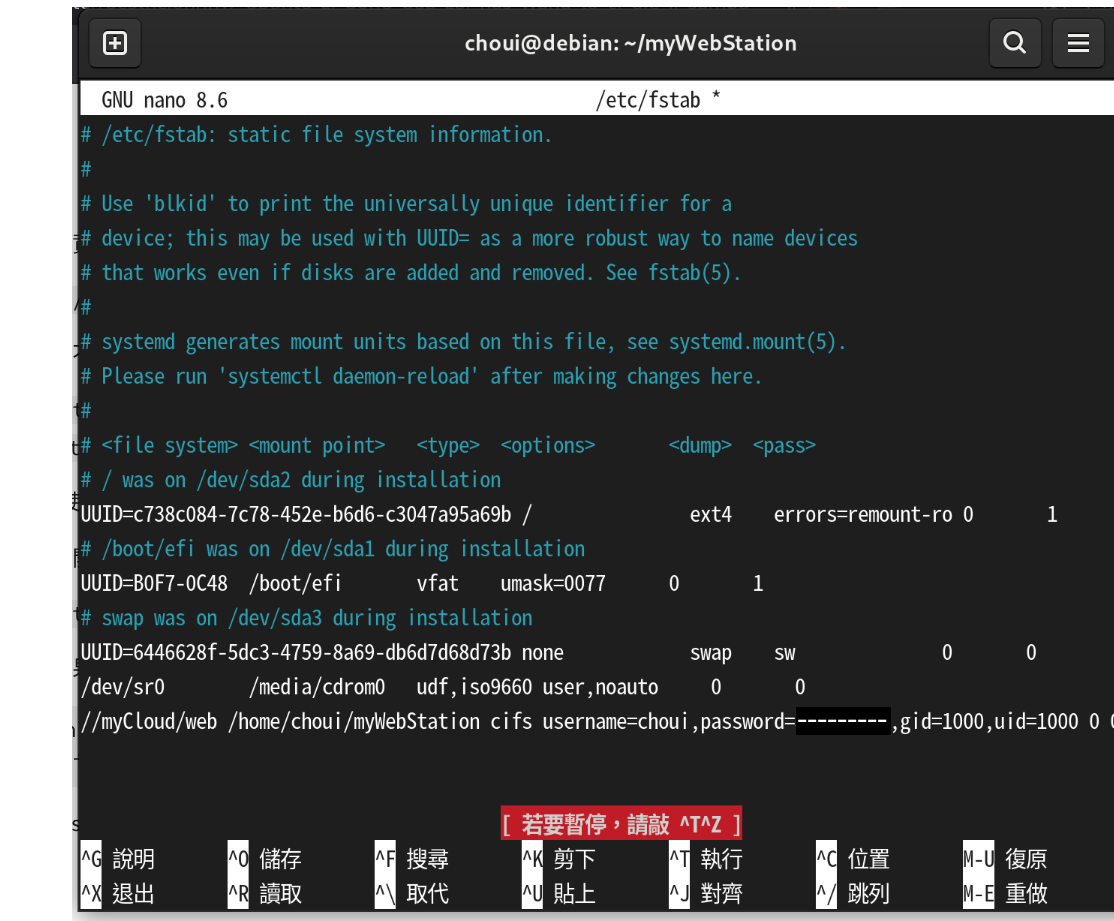
Task: Open the terminal hamburger menu
Action: (x=1077, y=43)
